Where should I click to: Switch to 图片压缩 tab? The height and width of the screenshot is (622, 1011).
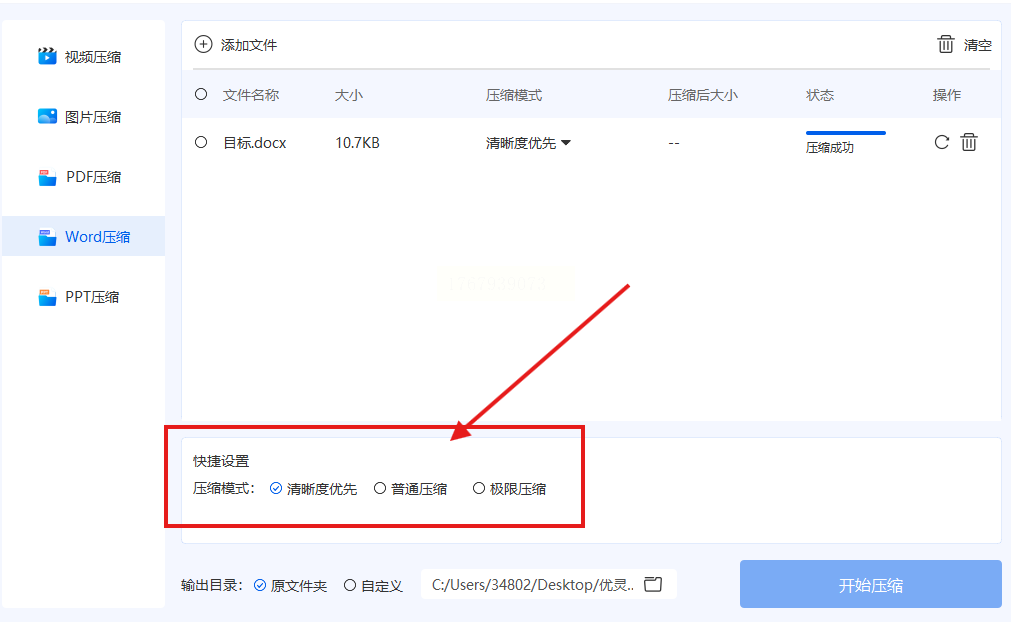point(84,117)
